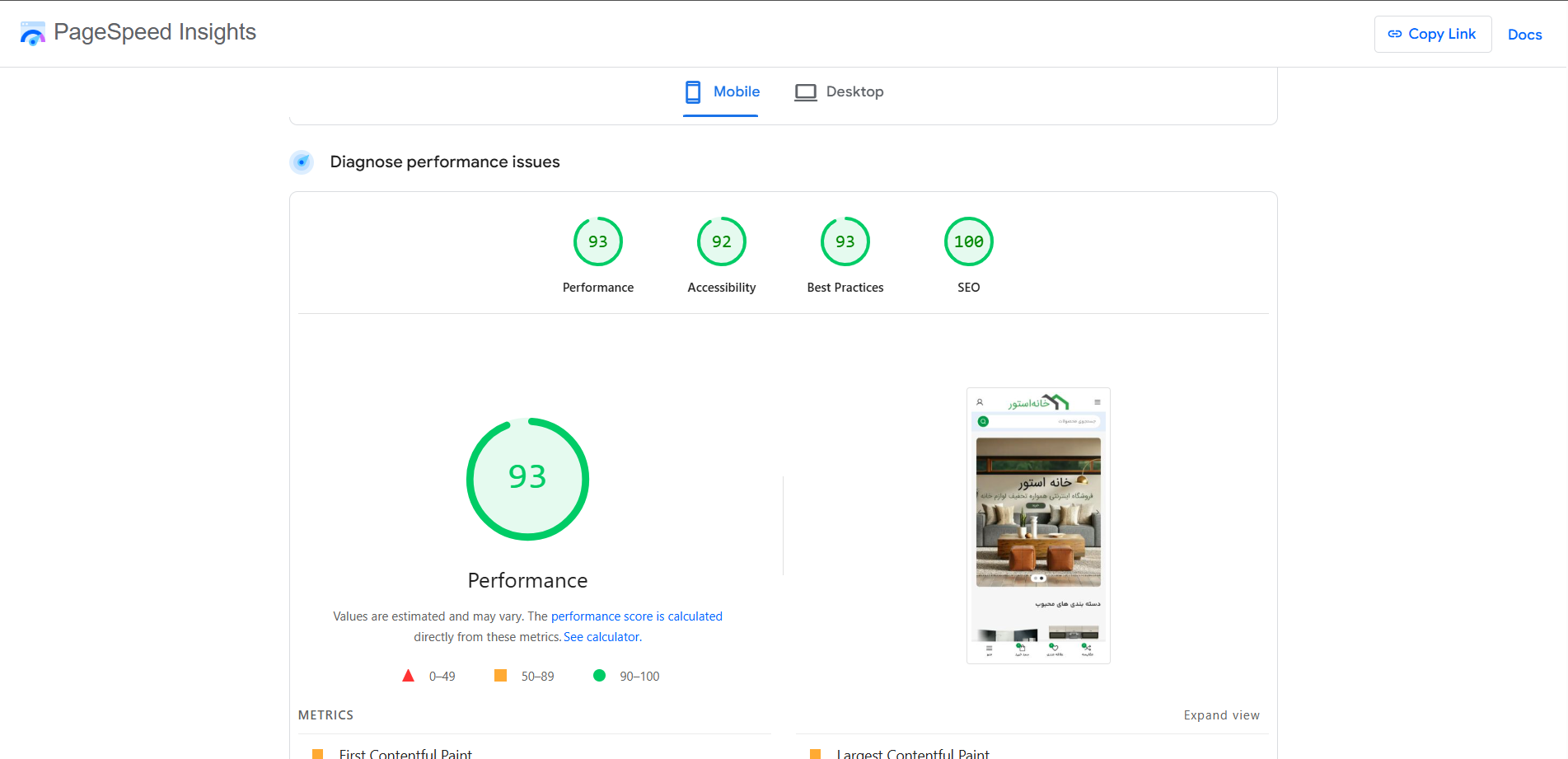Click the 90–100 legend label
Viewport: 1568px width, 759px height.
[x=639, y=677]
